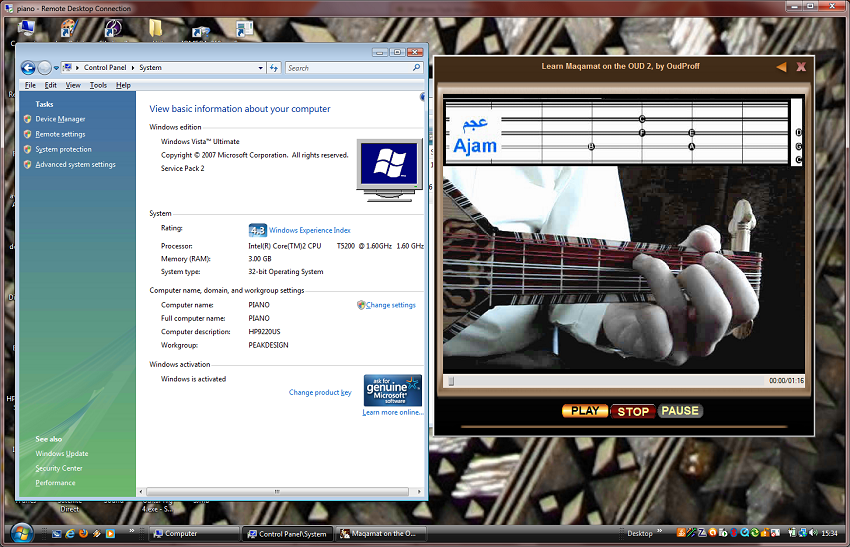Click the taskbar clock showing 15:34
The image size is (850, 547).
[829, 533]
